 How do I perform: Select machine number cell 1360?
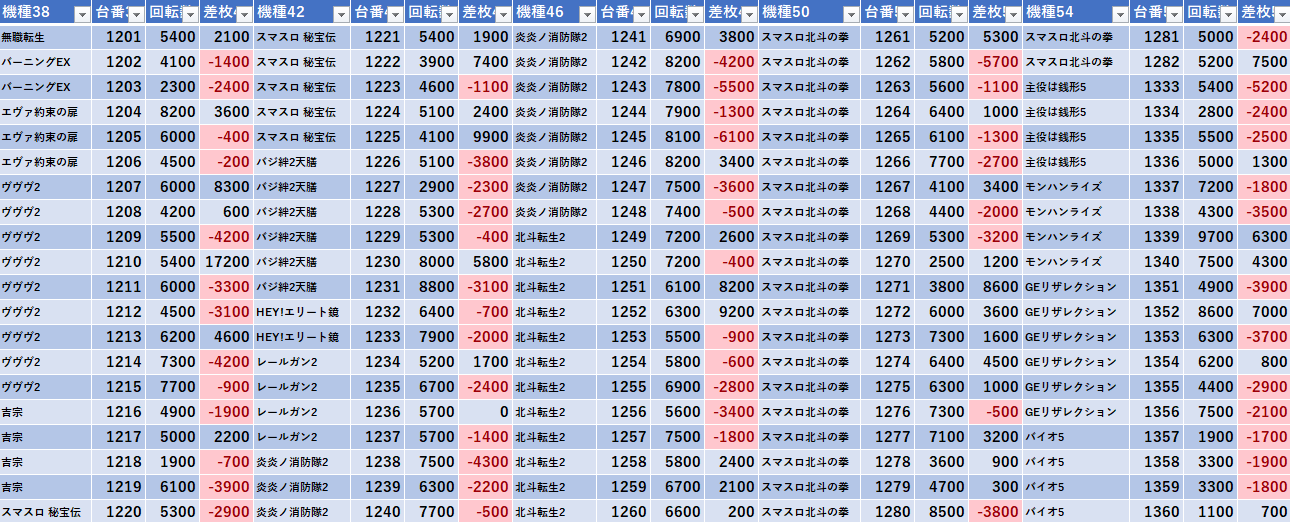[1157, 512]
